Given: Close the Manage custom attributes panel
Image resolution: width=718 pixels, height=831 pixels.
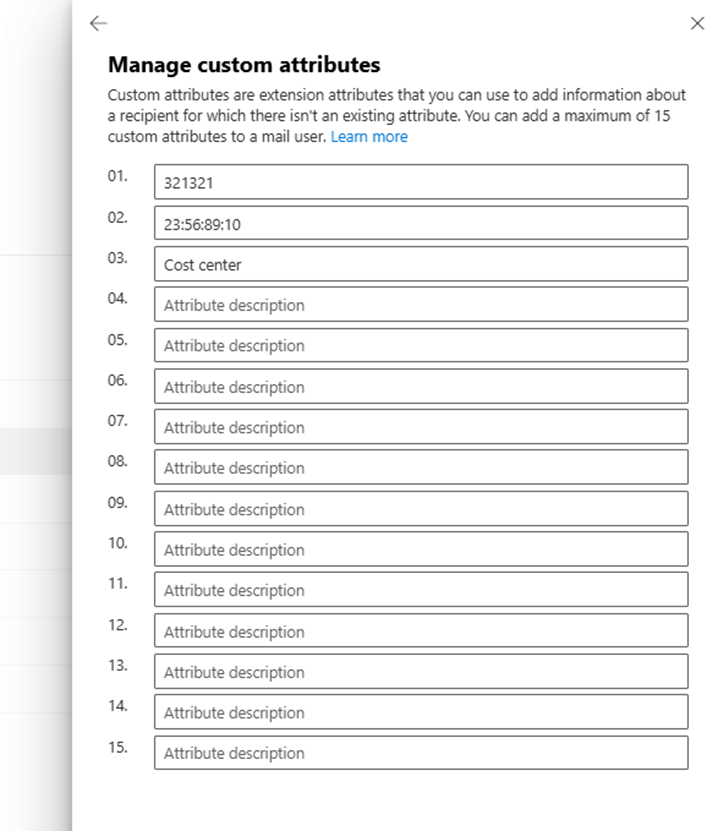Looking at the screenshot, I should (697, 23).
